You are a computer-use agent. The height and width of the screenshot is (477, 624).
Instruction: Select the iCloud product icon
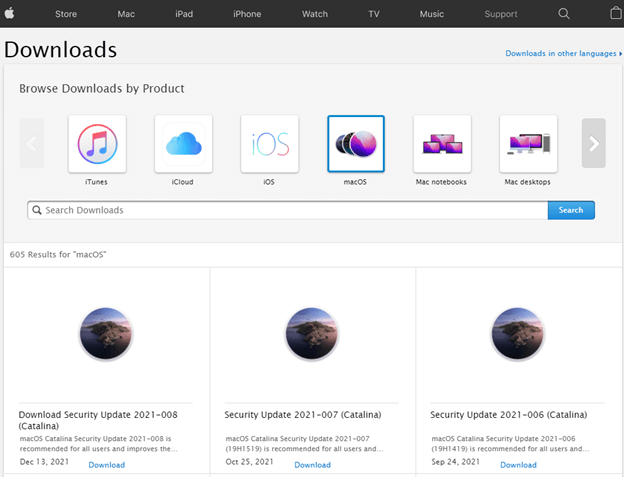click(x=182, y=144)
